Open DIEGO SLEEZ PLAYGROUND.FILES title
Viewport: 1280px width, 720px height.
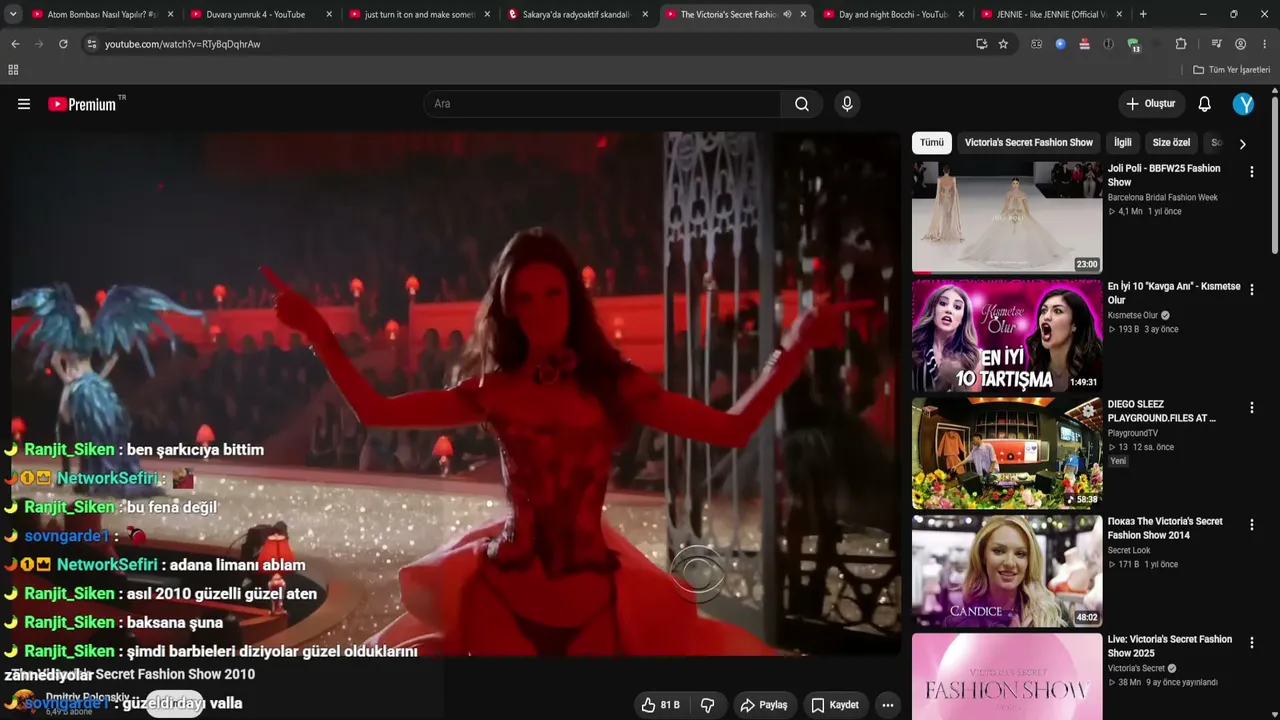click(x=1162, y=411)
